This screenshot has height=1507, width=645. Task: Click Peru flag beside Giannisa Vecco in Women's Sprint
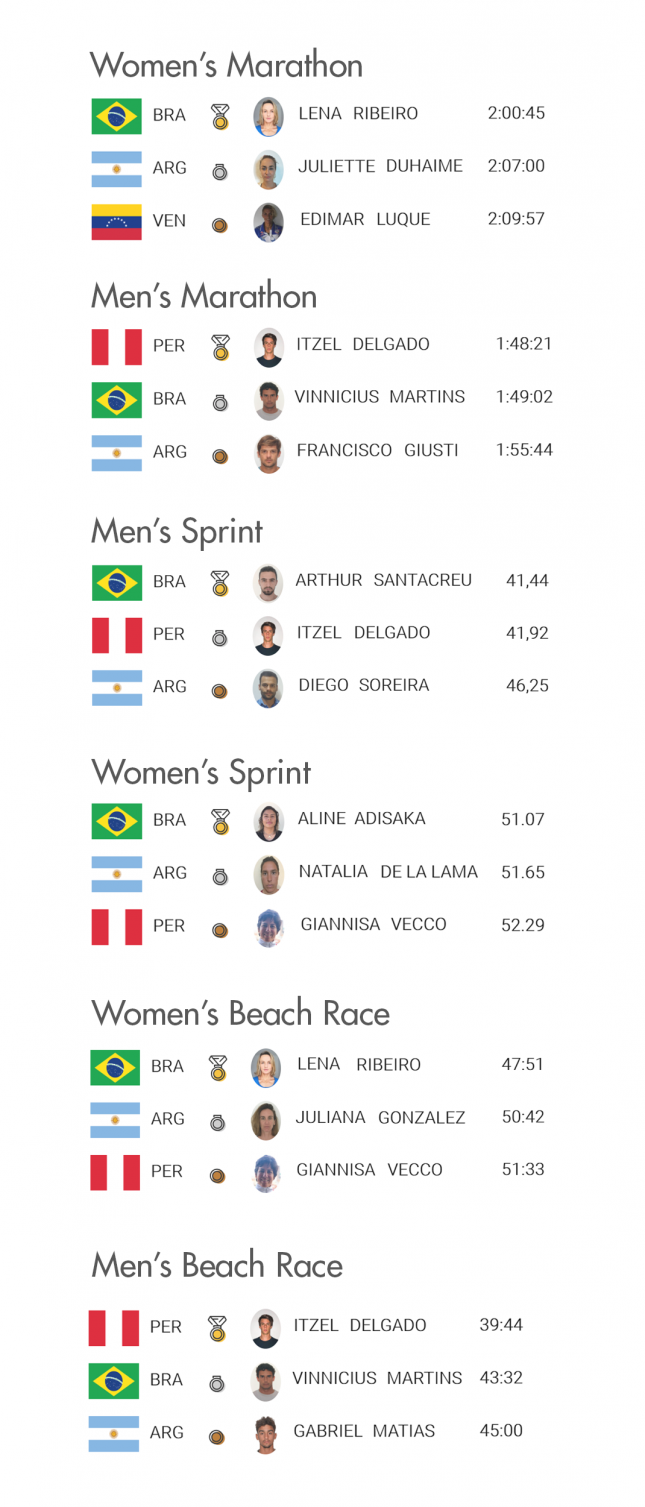[117, 927]
